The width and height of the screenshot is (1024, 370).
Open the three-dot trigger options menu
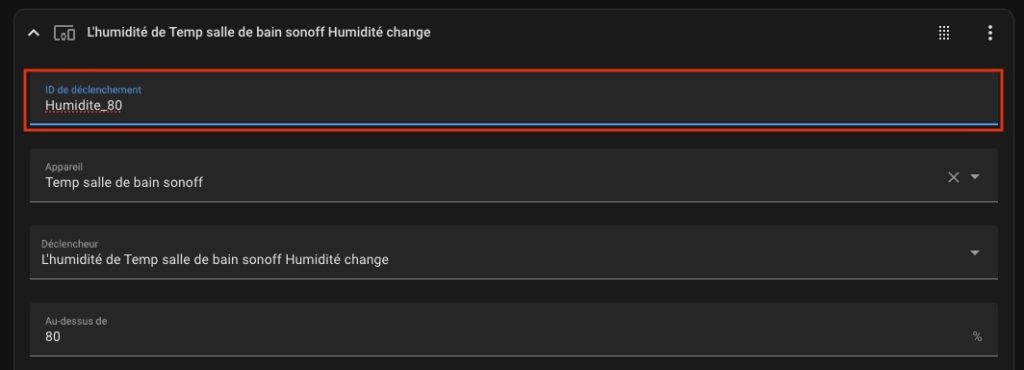(x=990, y=33)
